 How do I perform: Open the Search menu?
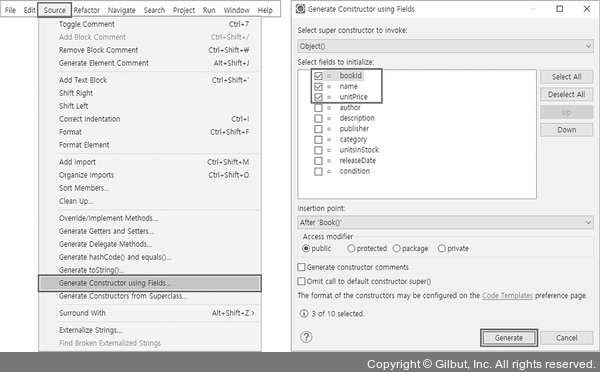[154, 10]
